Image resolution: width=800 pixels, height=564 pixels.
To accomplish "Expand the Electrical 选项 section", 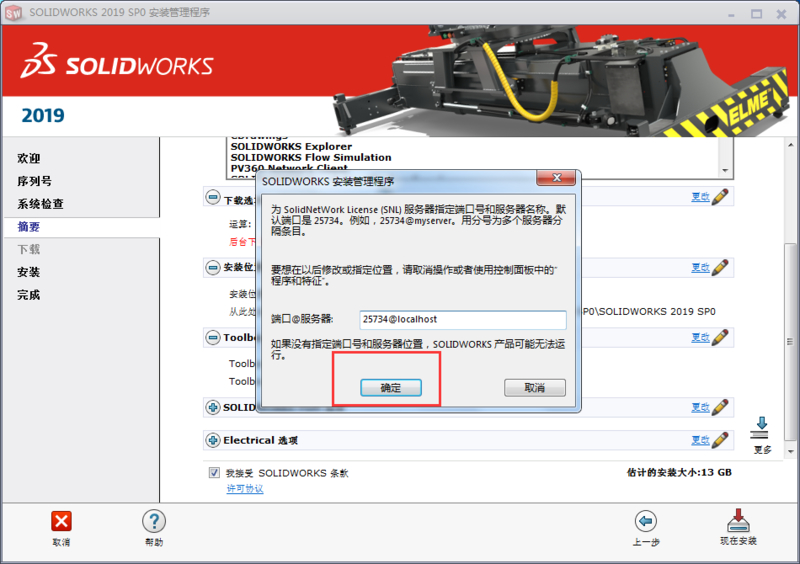I will 213,440.
